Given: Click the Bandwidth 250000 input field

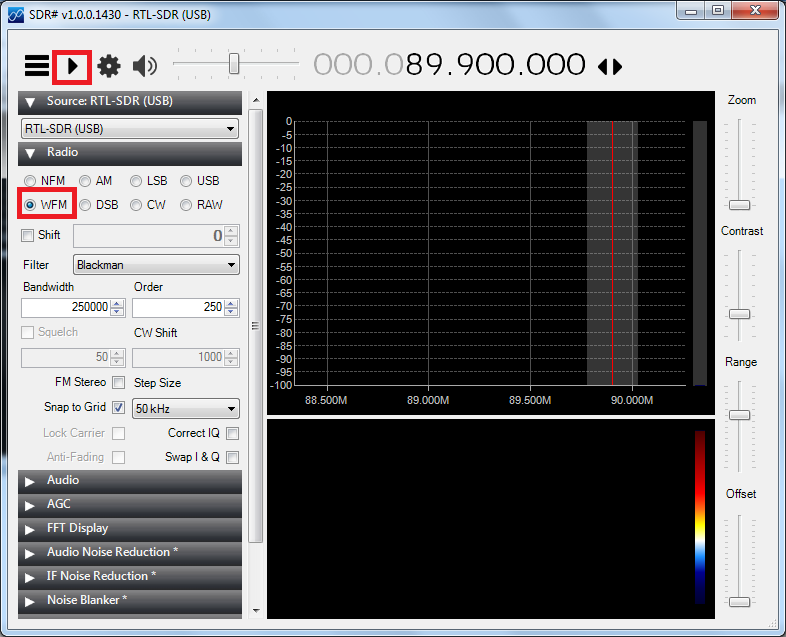Looking at the screenshot, I should click(66, 307).
